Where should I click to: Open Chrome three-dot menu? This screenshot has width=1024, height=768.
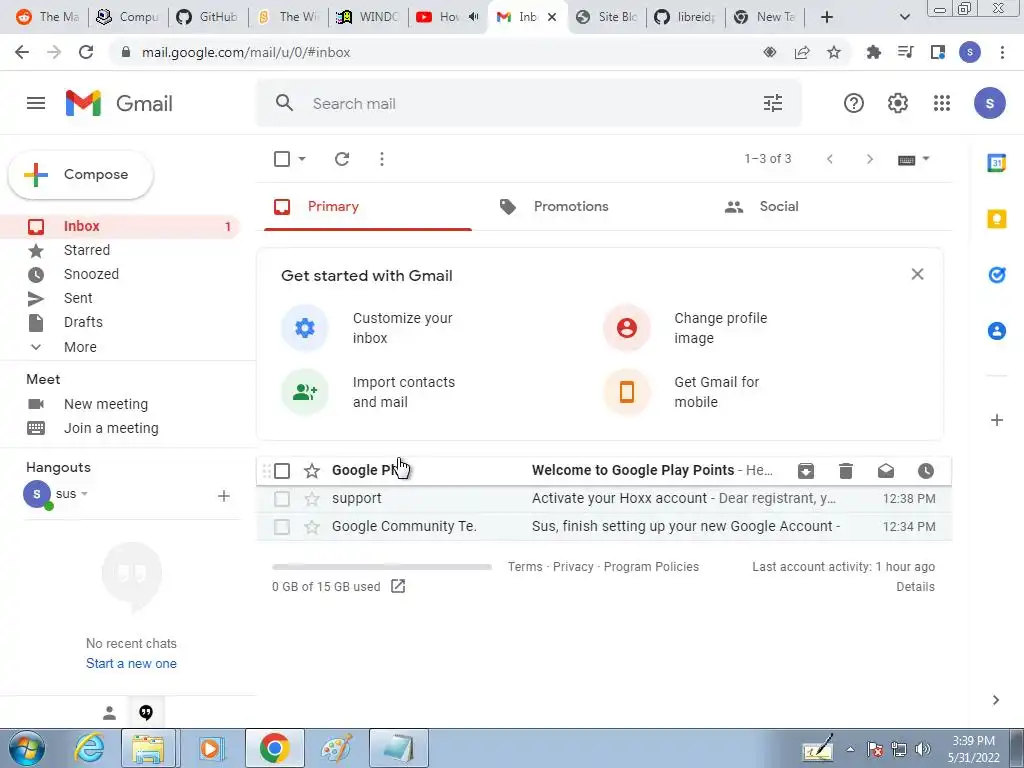[x=1002, y=52]
